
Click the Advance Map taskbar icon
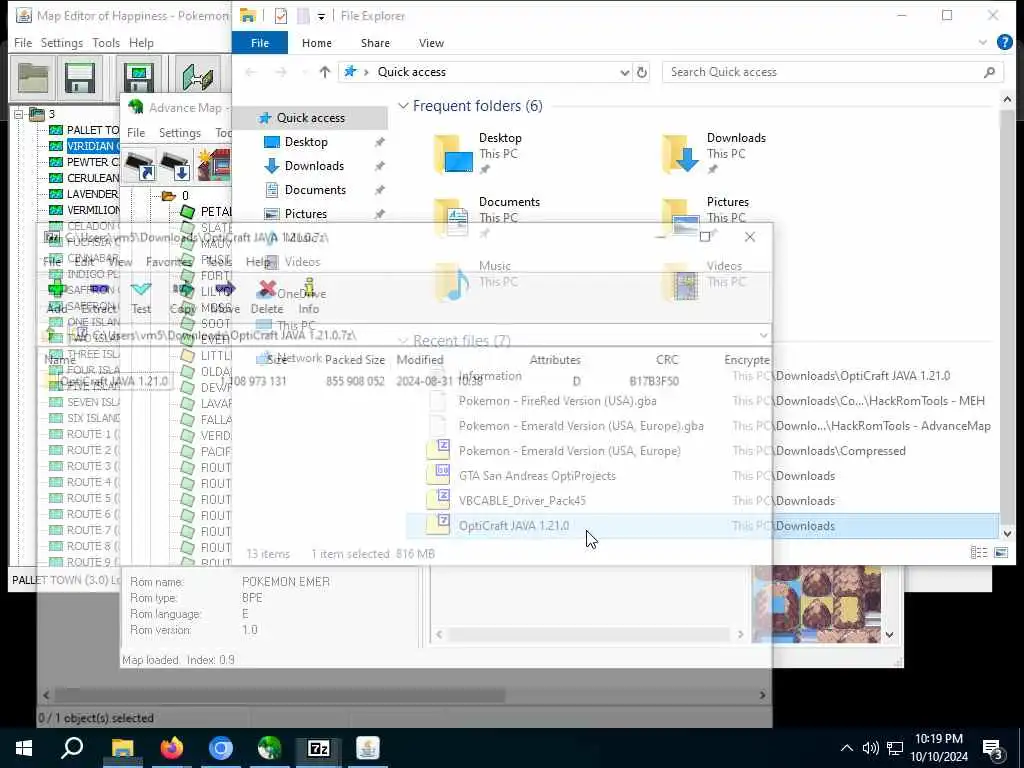click(x=269, y=748)
